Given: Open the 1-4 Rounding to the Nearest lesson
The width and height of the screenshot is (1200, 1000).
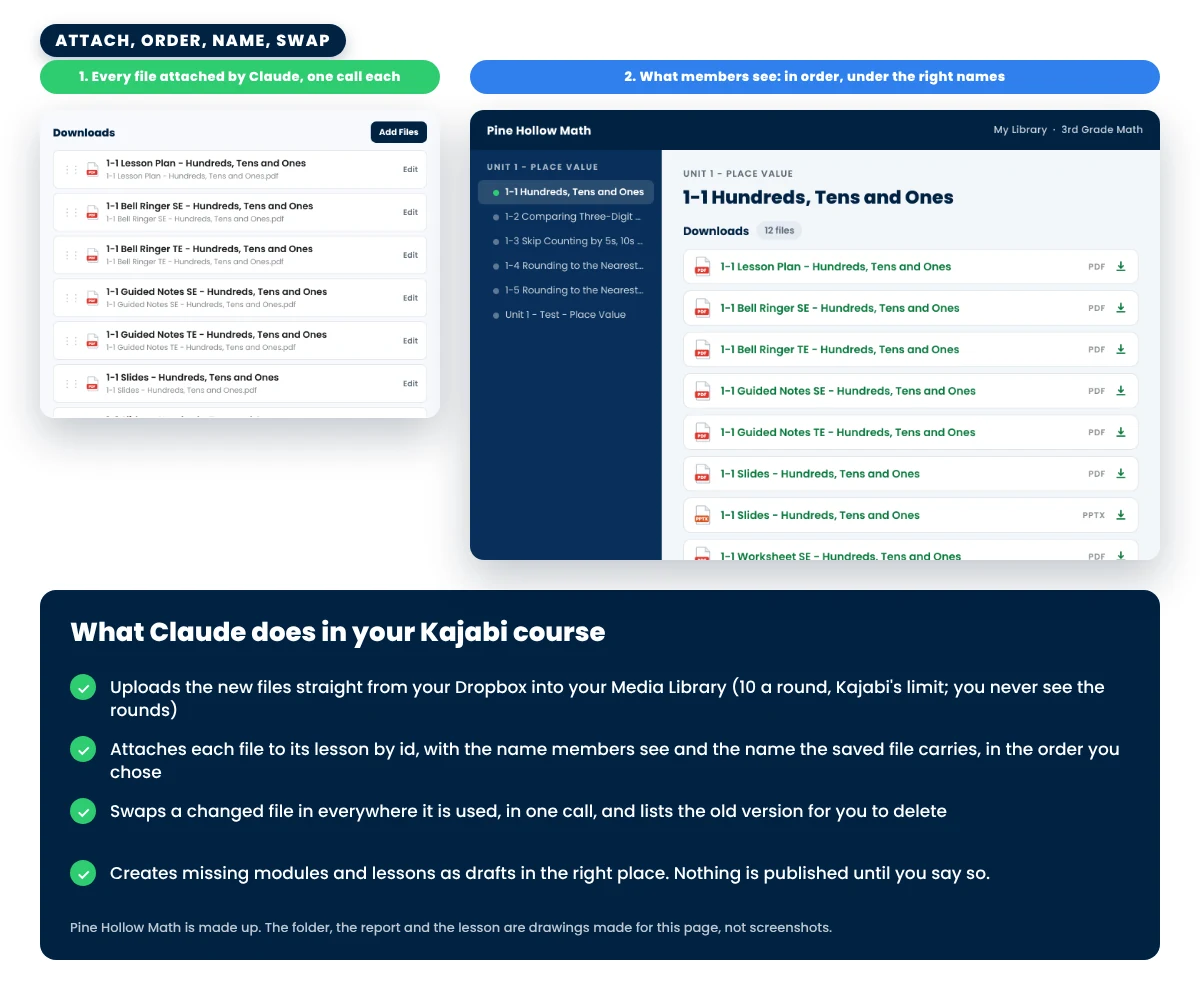Looking at the screenshot, I should tap(566, 266).
